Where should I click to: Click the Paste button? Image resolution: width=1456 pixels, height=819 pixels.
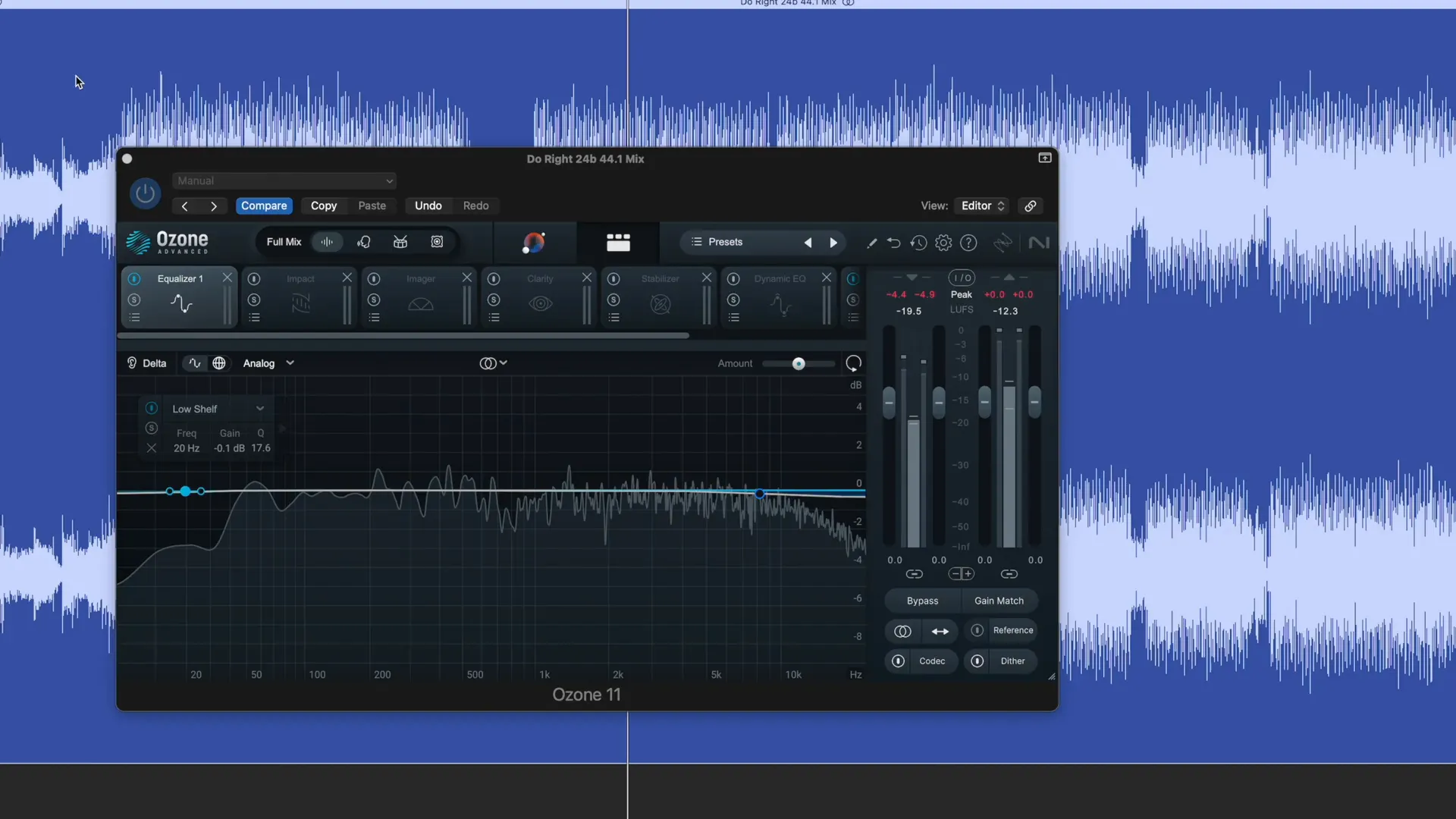372,206
